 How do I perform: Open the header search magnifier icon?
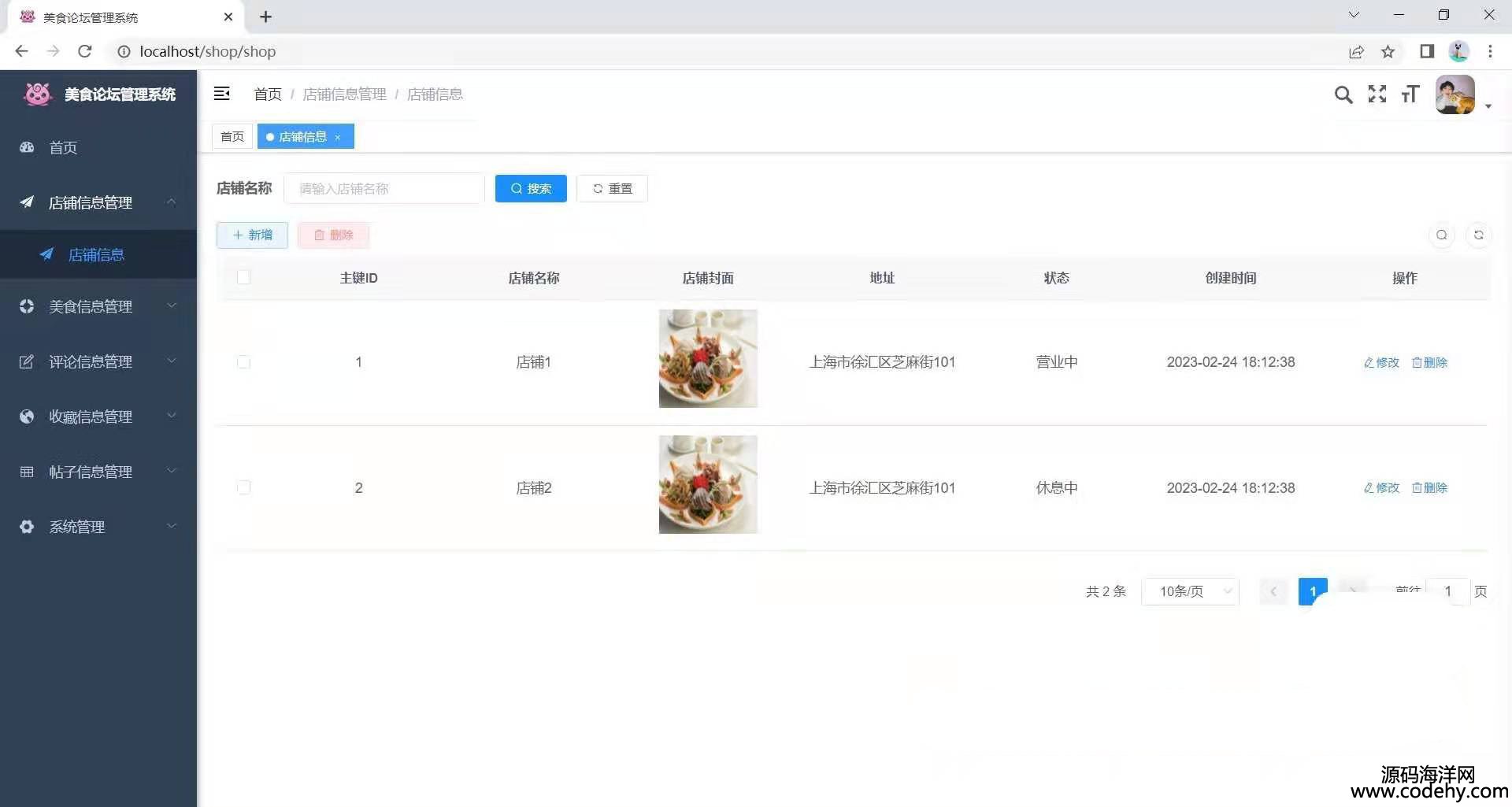coord(1343,94)
